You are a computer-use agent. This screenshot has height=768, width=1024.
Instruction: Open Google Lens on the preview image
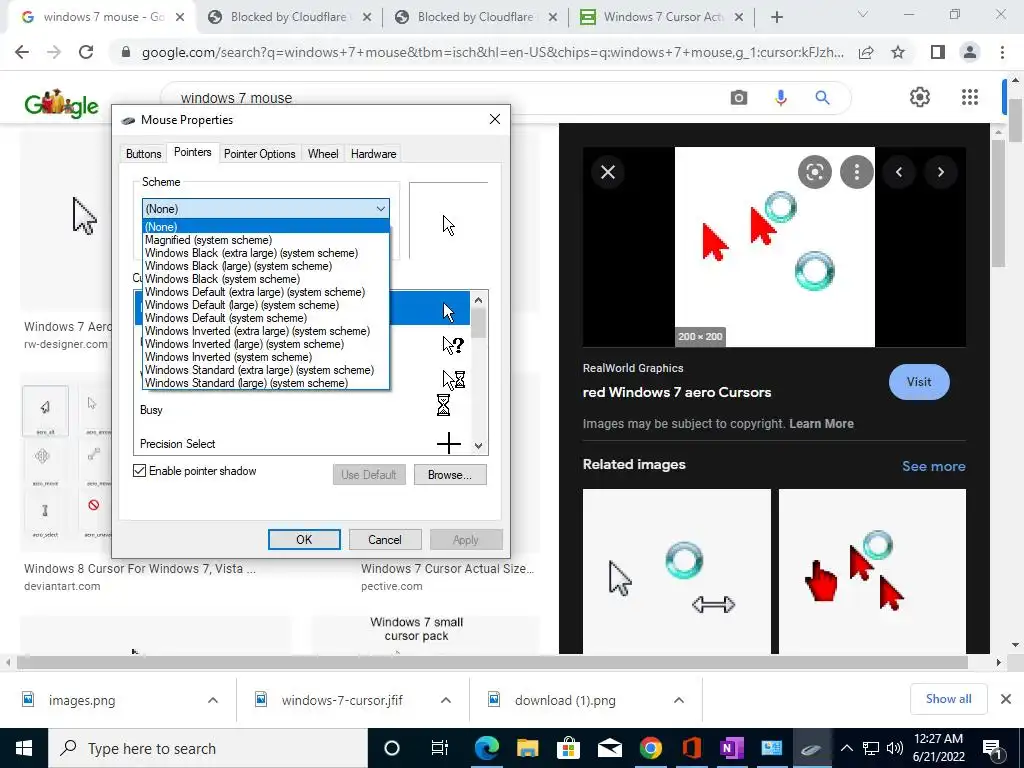point(814,172)
